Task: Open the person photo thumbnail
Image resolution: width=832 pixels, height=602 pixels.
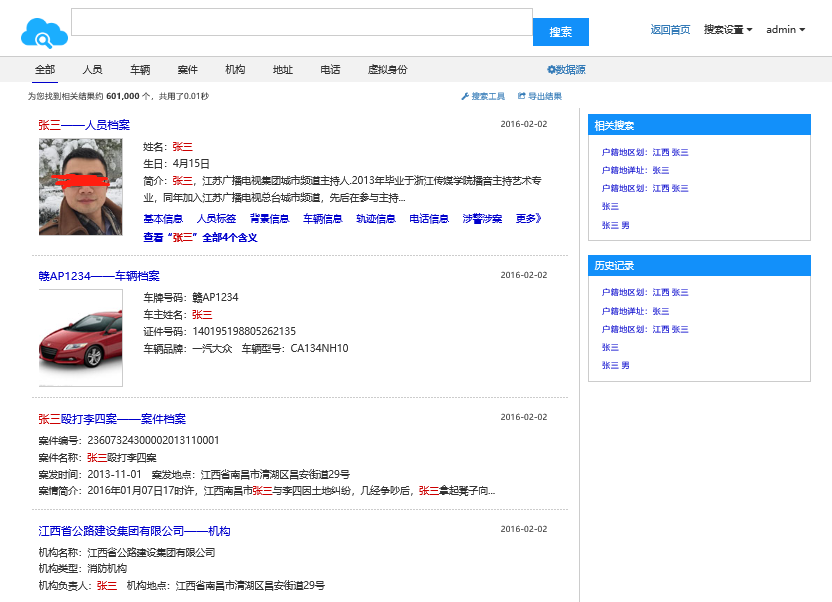Action: (80, 187)
